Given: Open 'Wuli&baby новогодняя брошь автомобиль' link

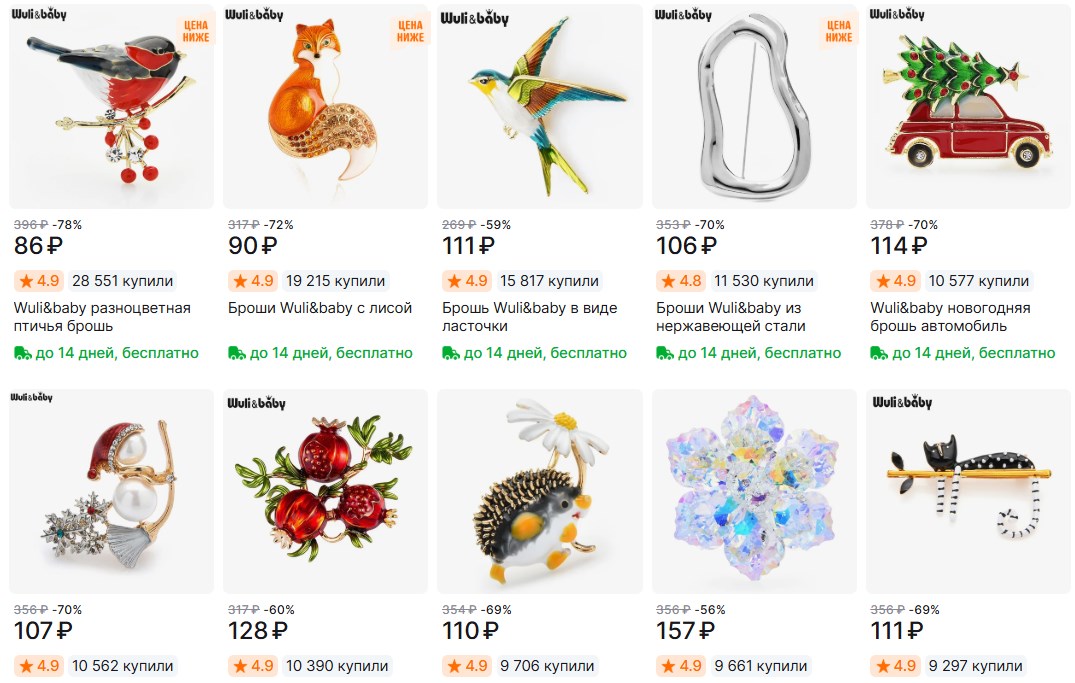Looking at the screenshot, I should click(950, 317).
